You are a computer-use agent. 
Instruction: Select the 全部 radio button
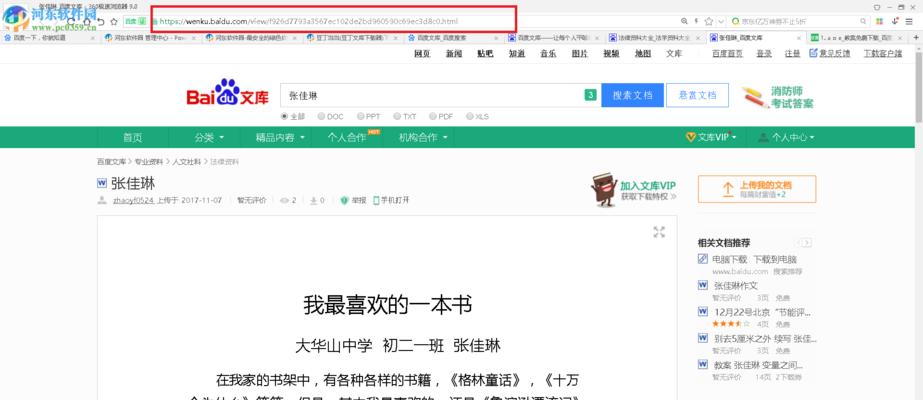284,116
